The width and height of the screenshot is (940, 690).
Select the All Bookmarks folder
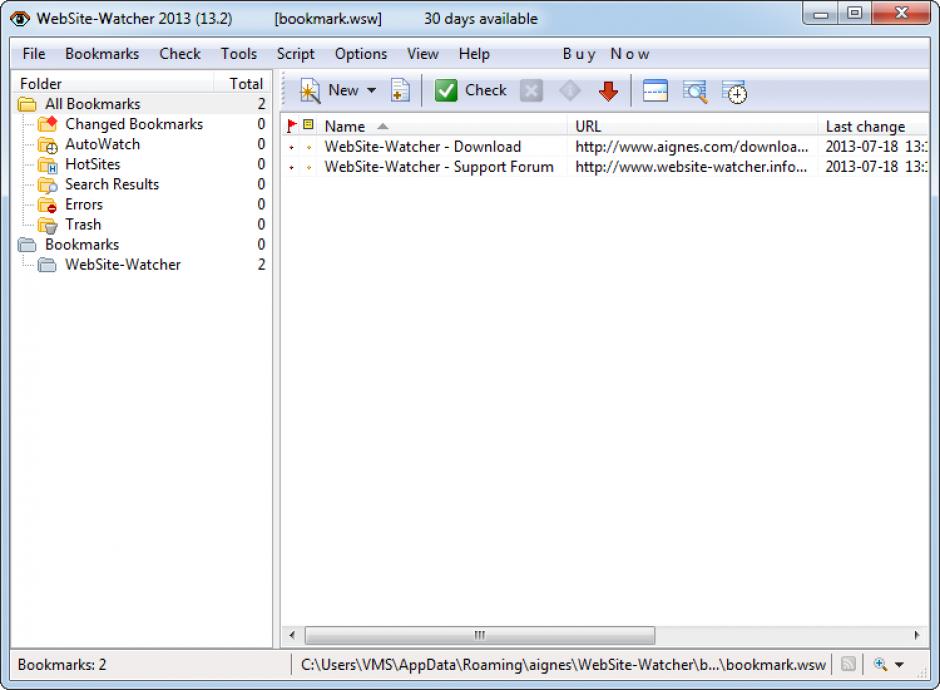point(92,104)
